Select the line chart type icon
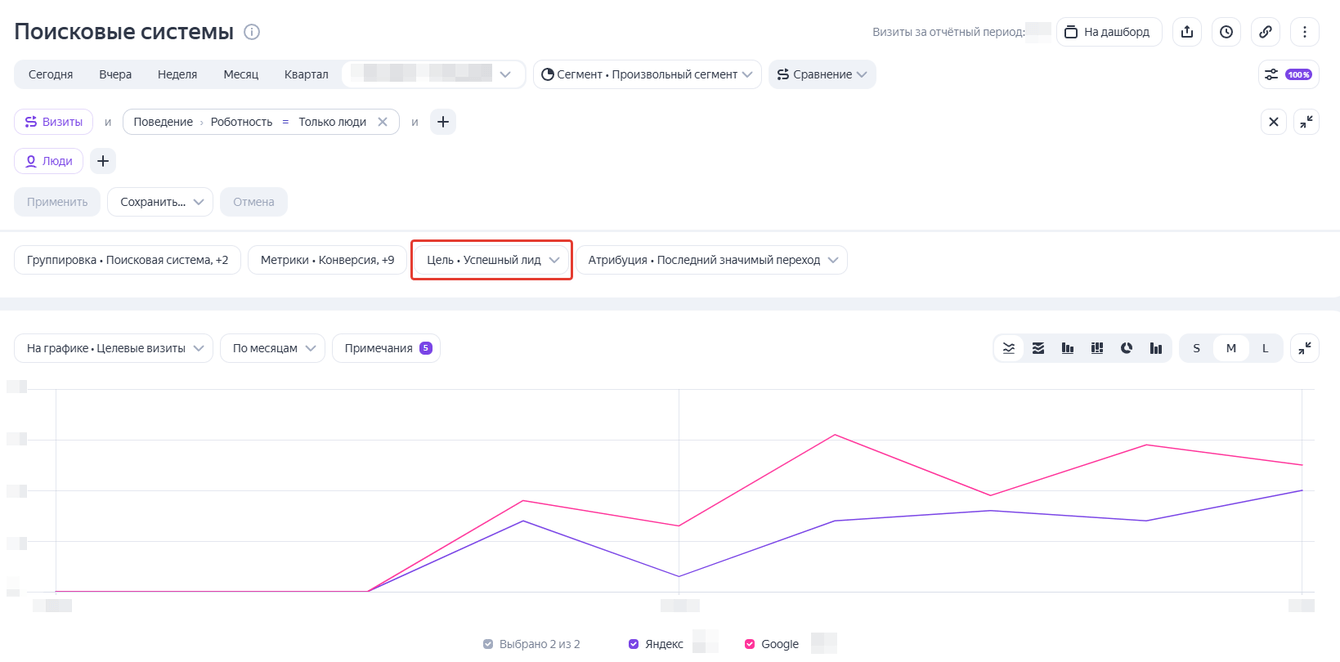Screen dimensions: 1340x662 (1009, 348)
